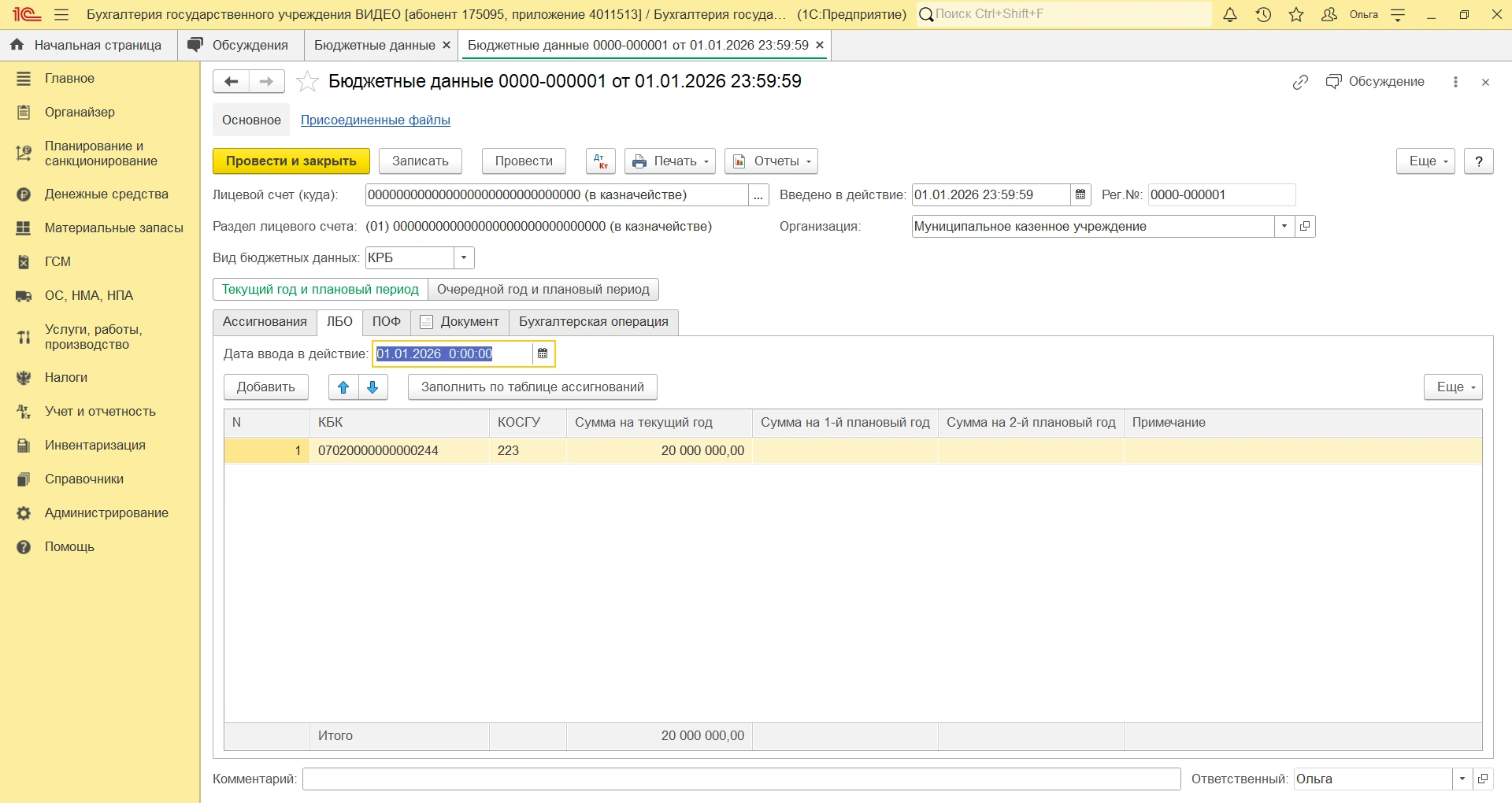This screenshot has width=1512, height=803.
Task: Click Заполнить по таблице ассигнований
Action: pyautogui.click(x=532, y=387)
